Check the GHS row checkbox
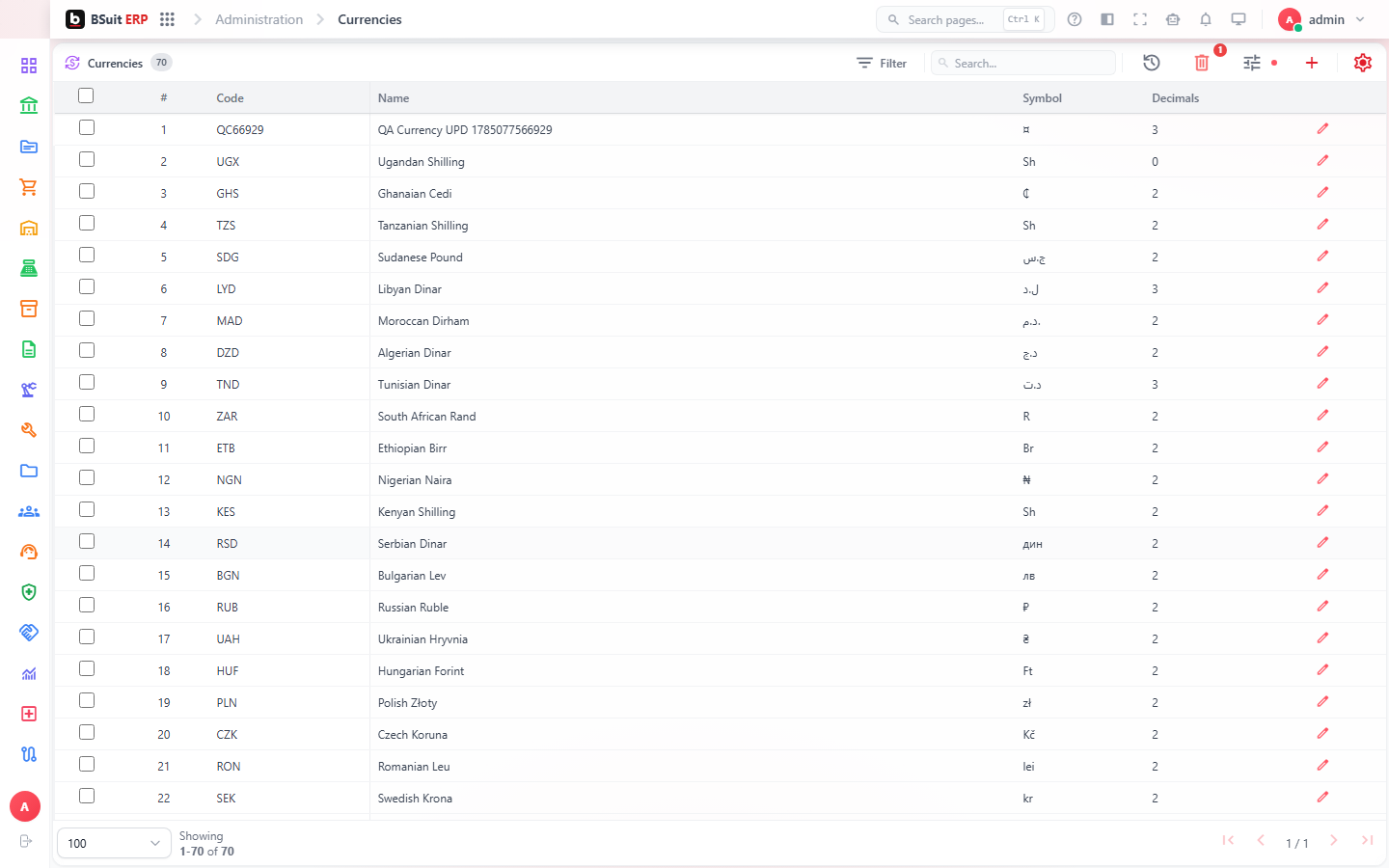Screen dimensions: 1389x868 [x=87, y=191]
